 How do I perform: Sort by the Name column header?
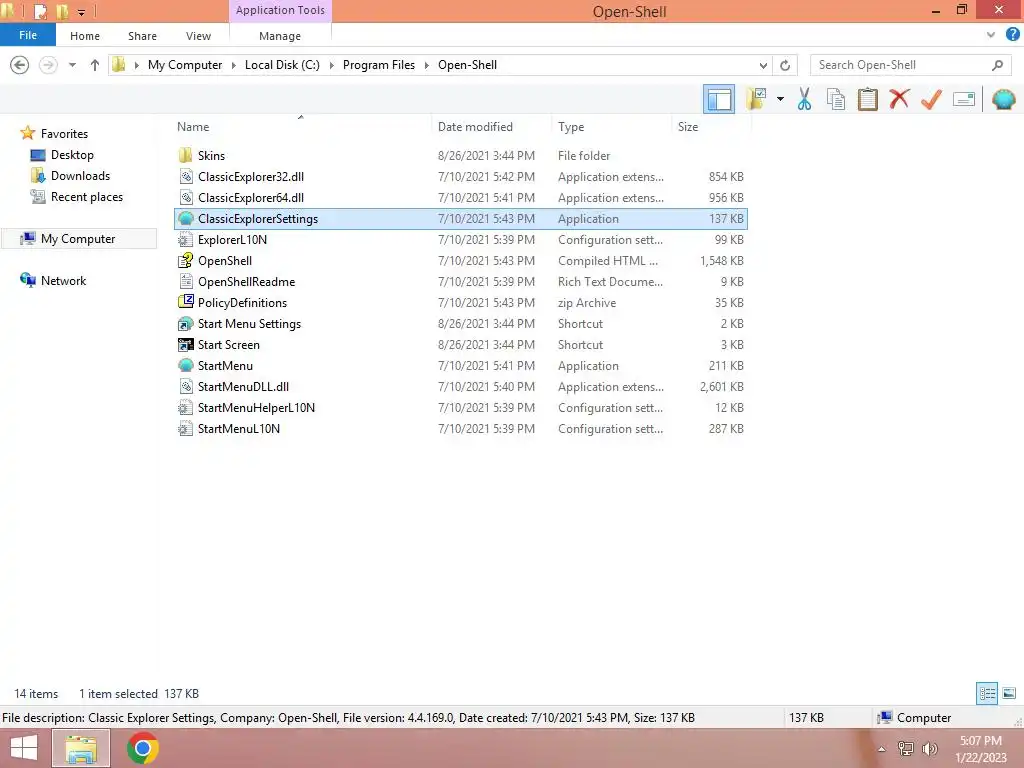[x=300, y=127]
